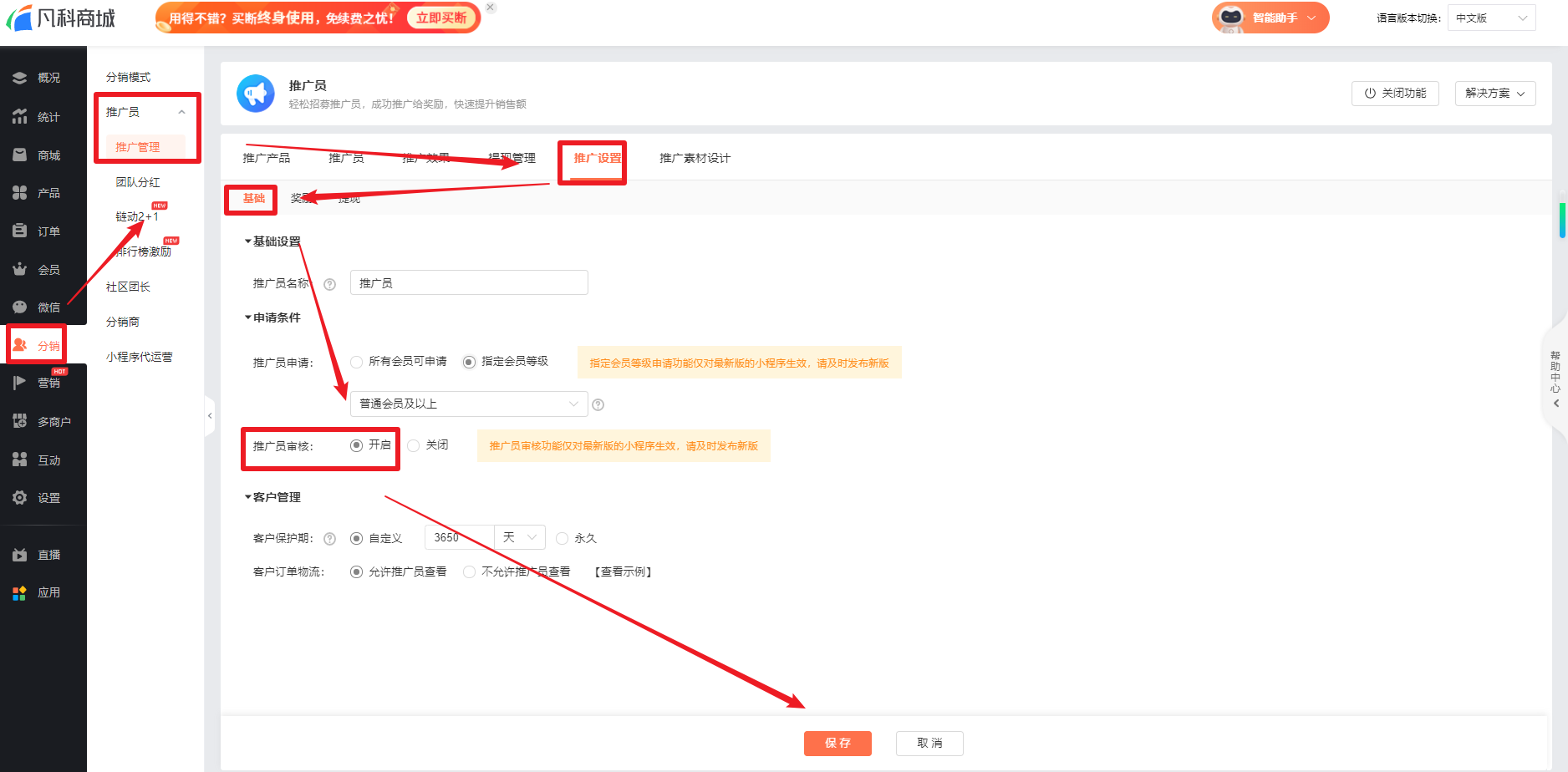
Task: Select 允许推广员查看 logistics option
Action: (x=357, y=572)
